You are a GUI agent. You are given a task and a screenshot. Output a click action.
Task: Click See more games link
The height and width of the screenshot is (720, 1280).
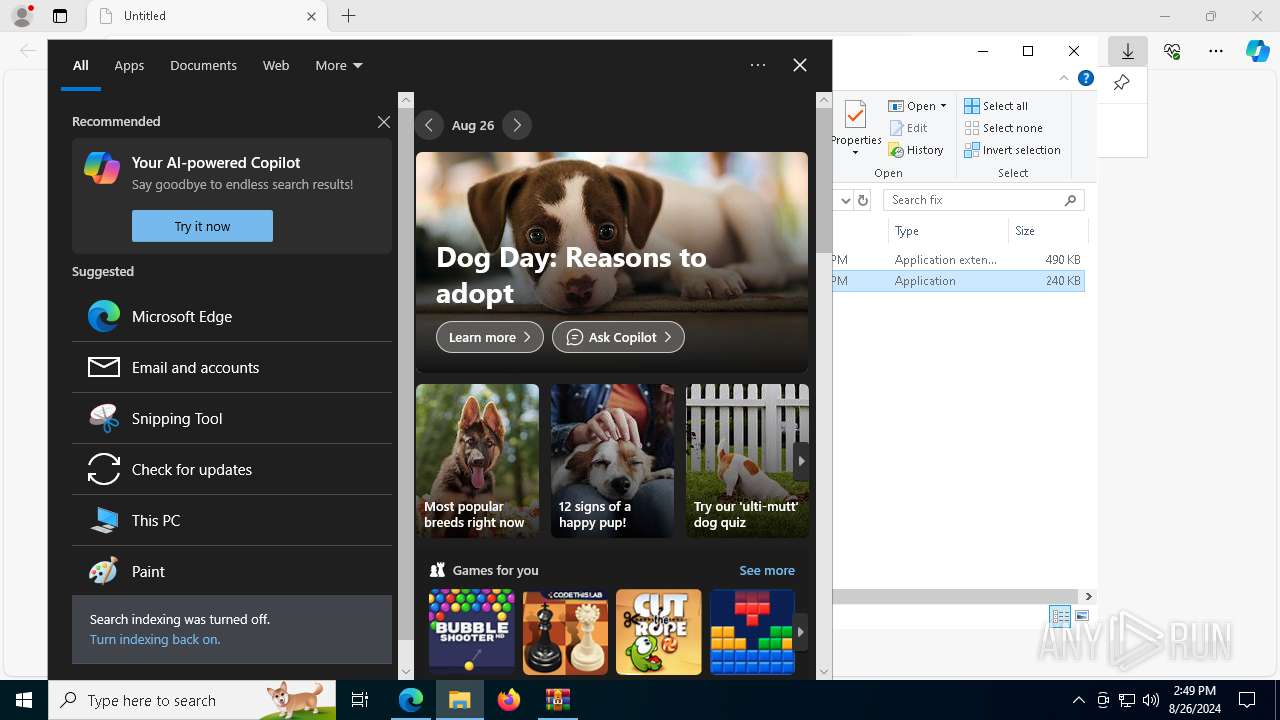[x=767, y=570]
